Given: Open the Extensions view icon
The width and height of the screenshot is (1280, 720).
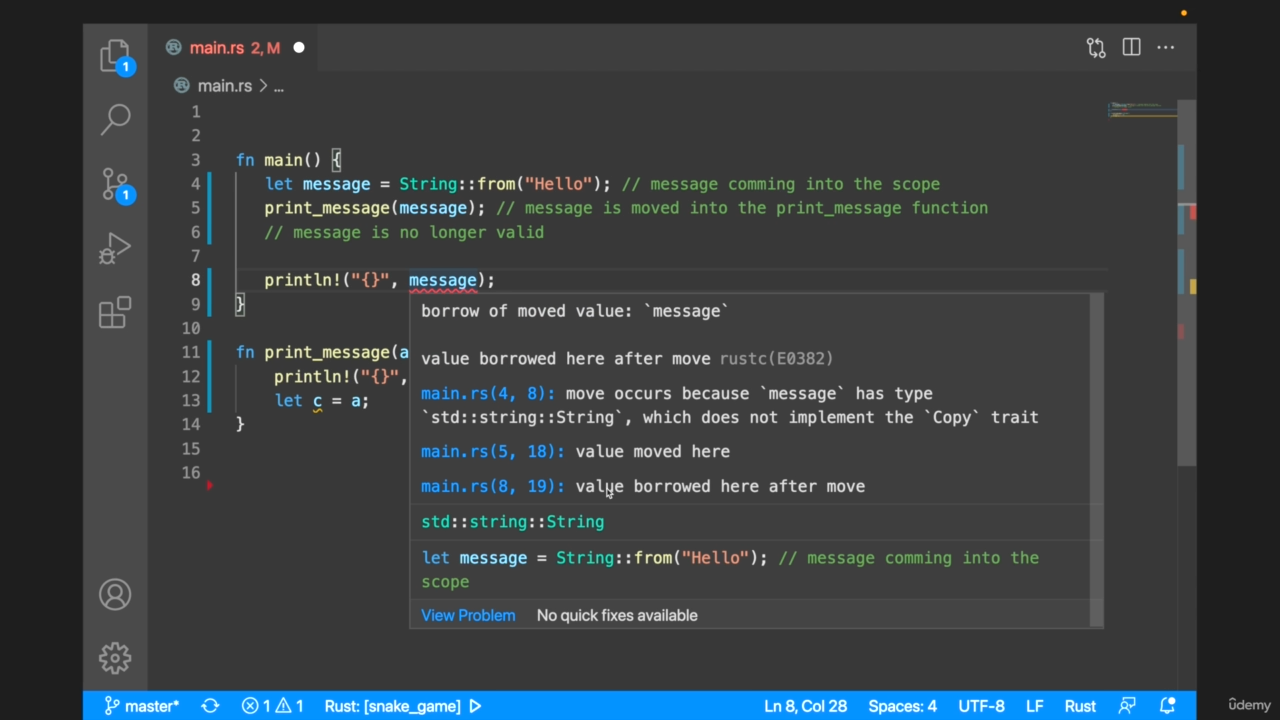Looking at the screenshot, I should click(115, 313).
